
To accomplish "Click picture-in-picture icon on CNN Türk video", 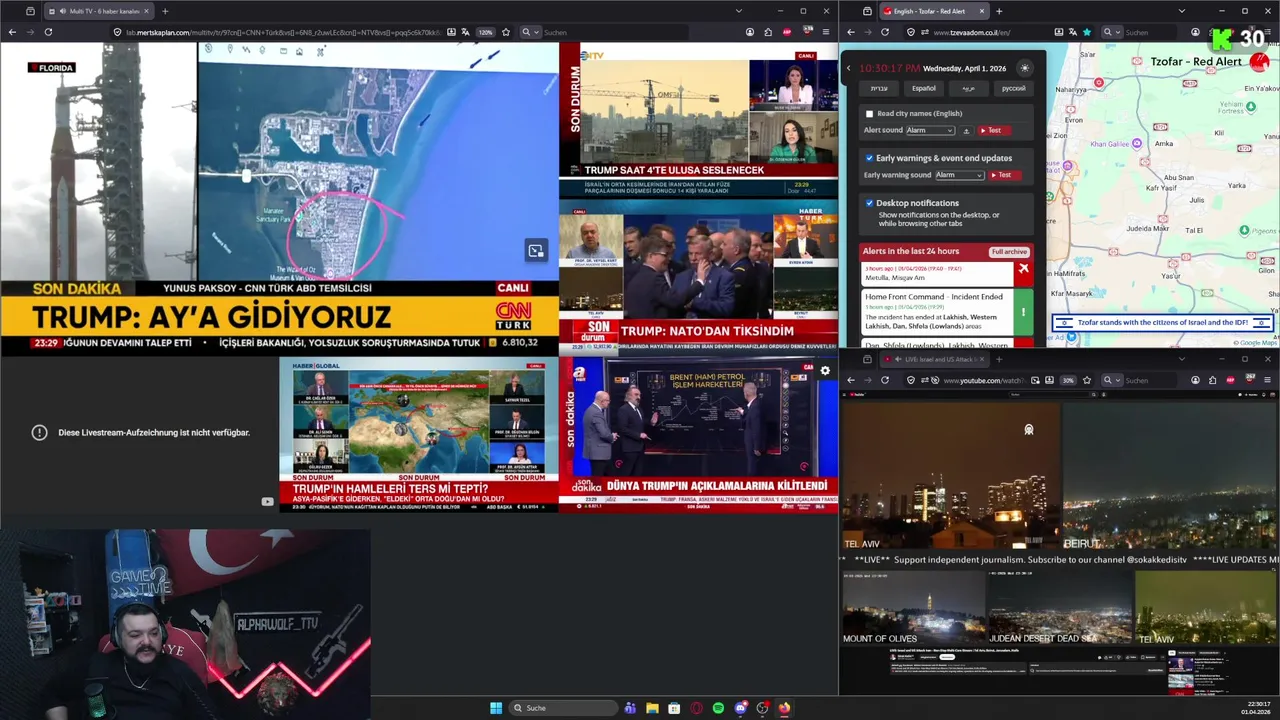I will (536, 251).
